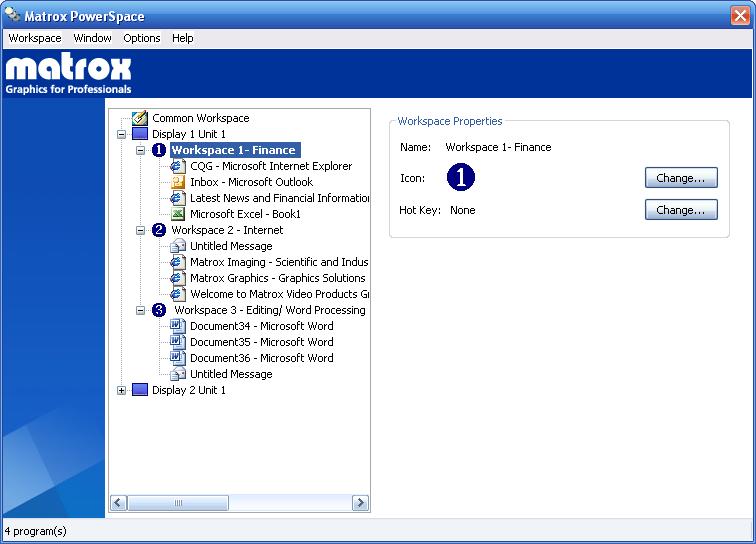756x544 pixels.
Task: Click the Common Workspace pencil icon
Action: (x=140, y=118)
